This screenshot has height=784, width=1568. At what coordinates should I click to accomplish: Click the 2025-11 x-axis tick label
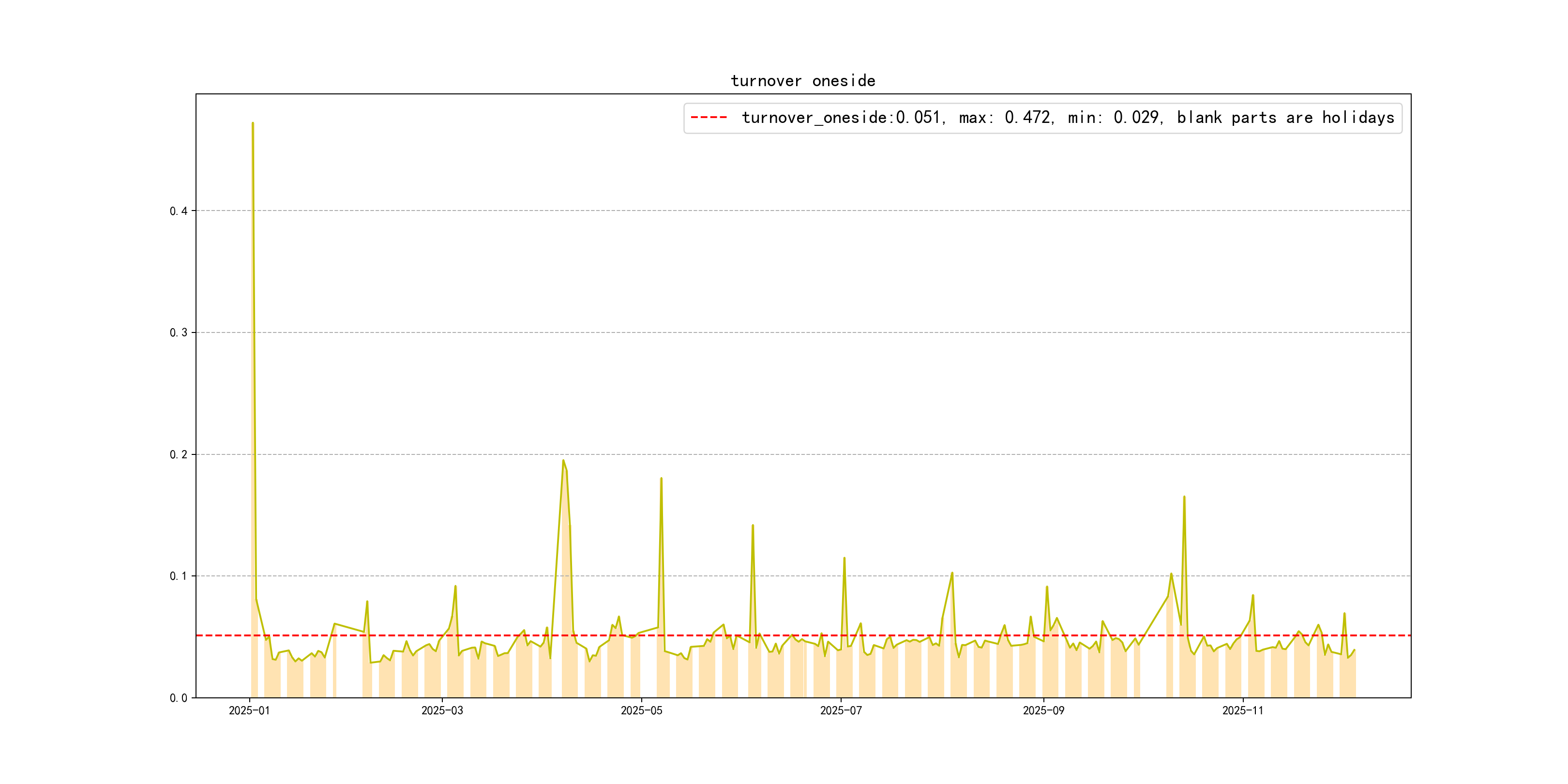coord(1242,710)
